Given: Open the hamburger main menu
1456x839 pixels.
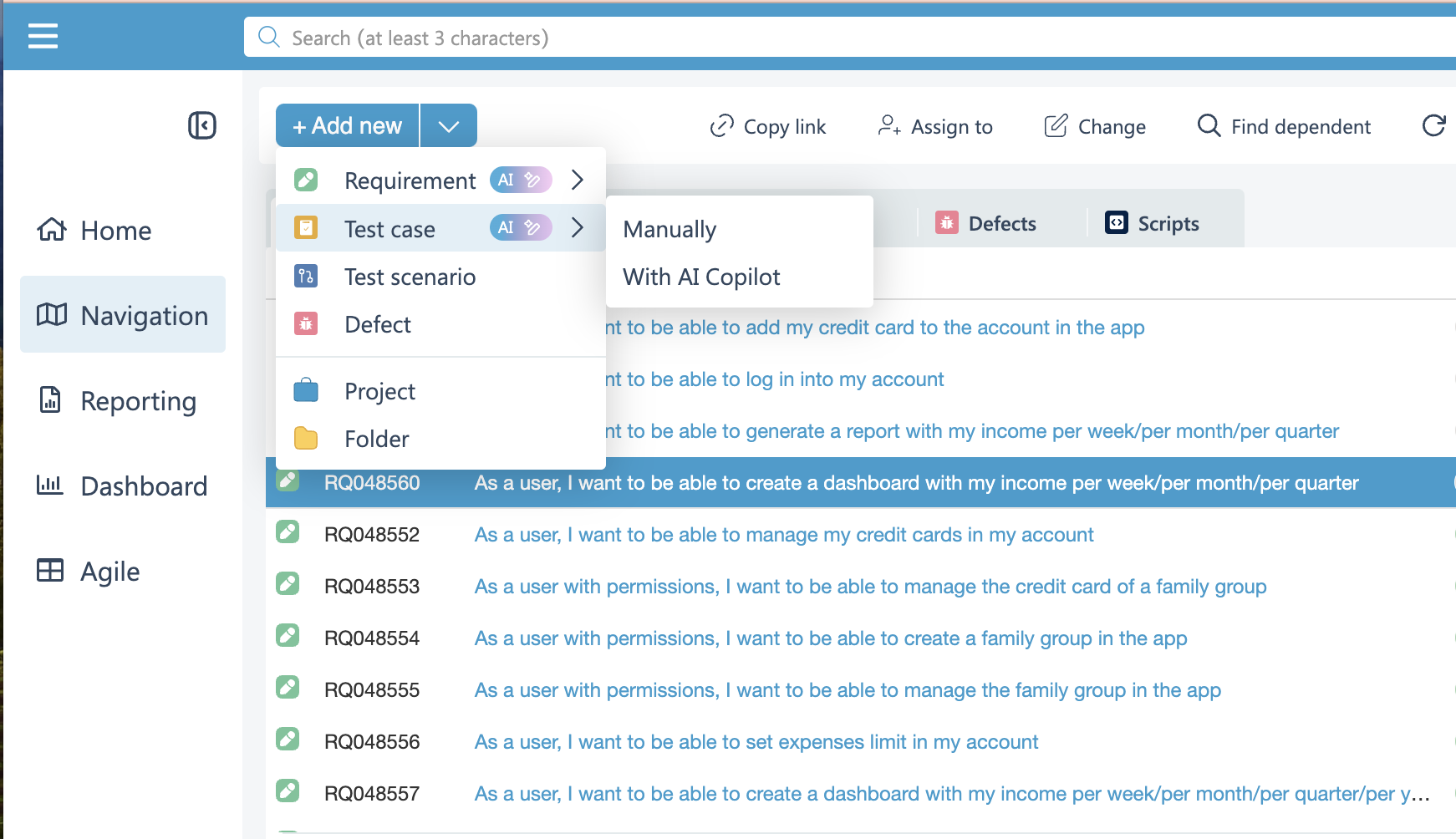Looking at the screenshot, I should 43,36.
